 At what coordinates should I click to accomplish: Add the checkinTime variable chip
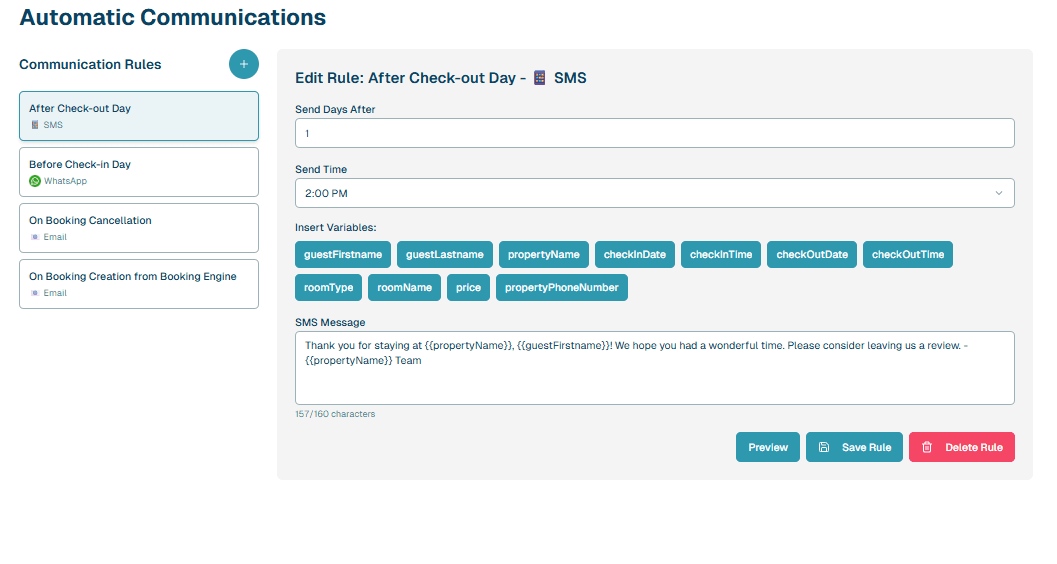pyautogui.click(x=720, y=255)
